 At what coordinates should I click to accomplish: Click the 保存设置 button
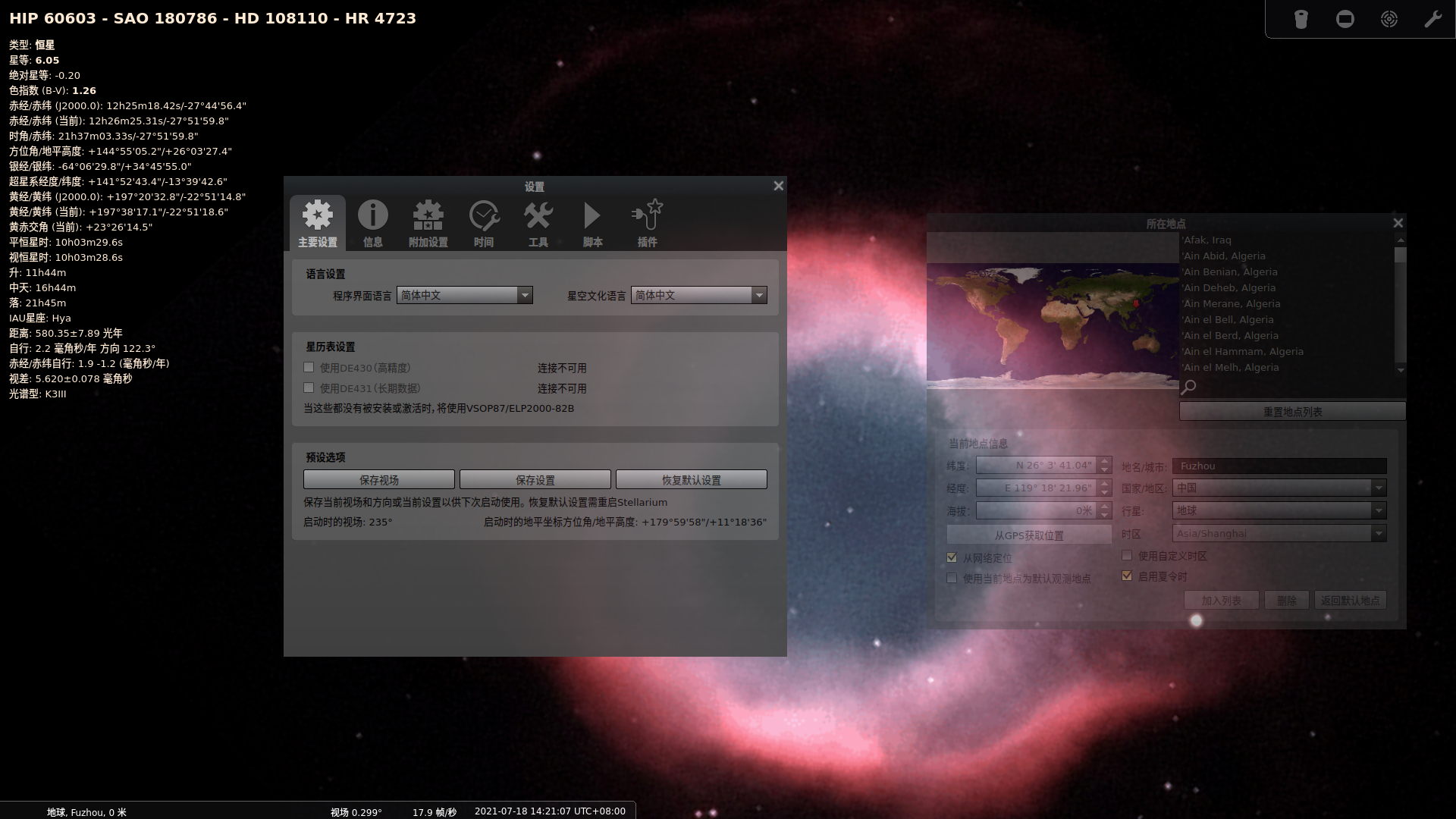pyautogui.click(x=535, y=480)
